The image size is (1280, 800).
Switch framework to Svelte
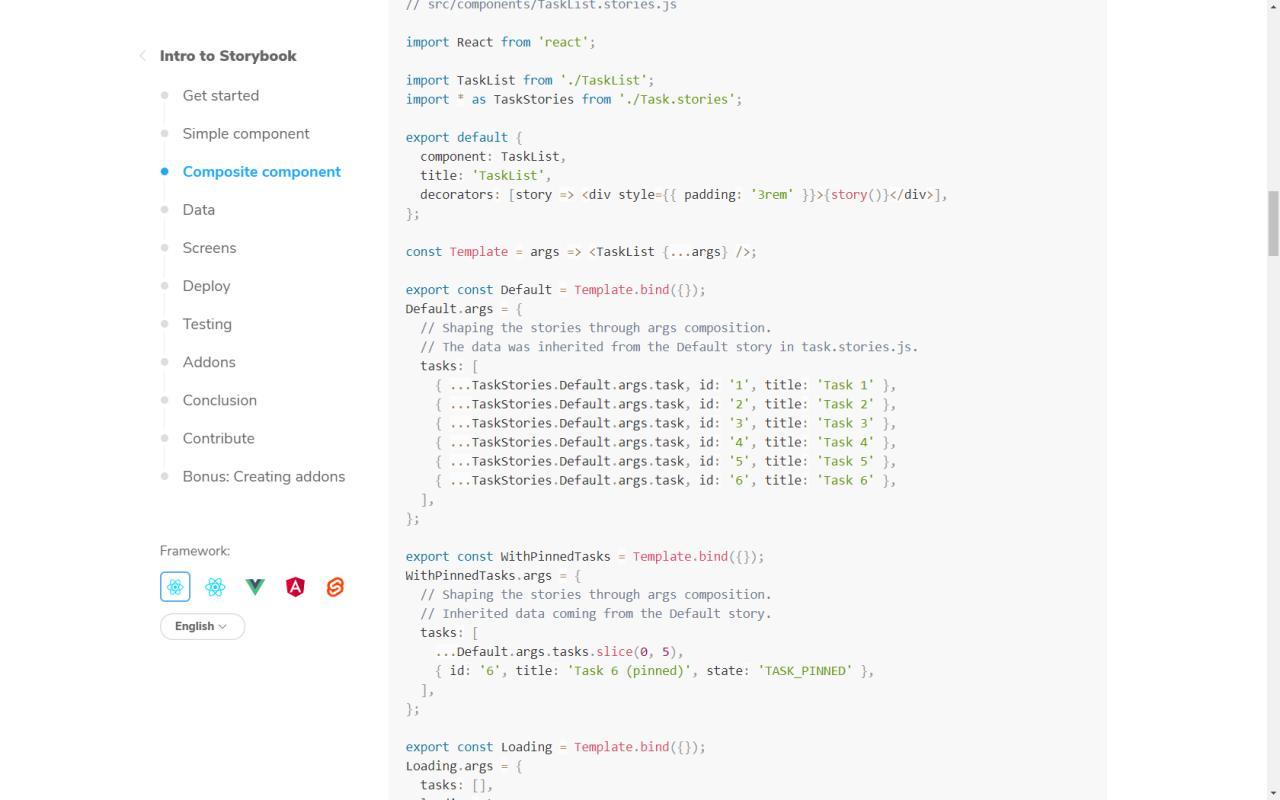[x=335, y=587]
